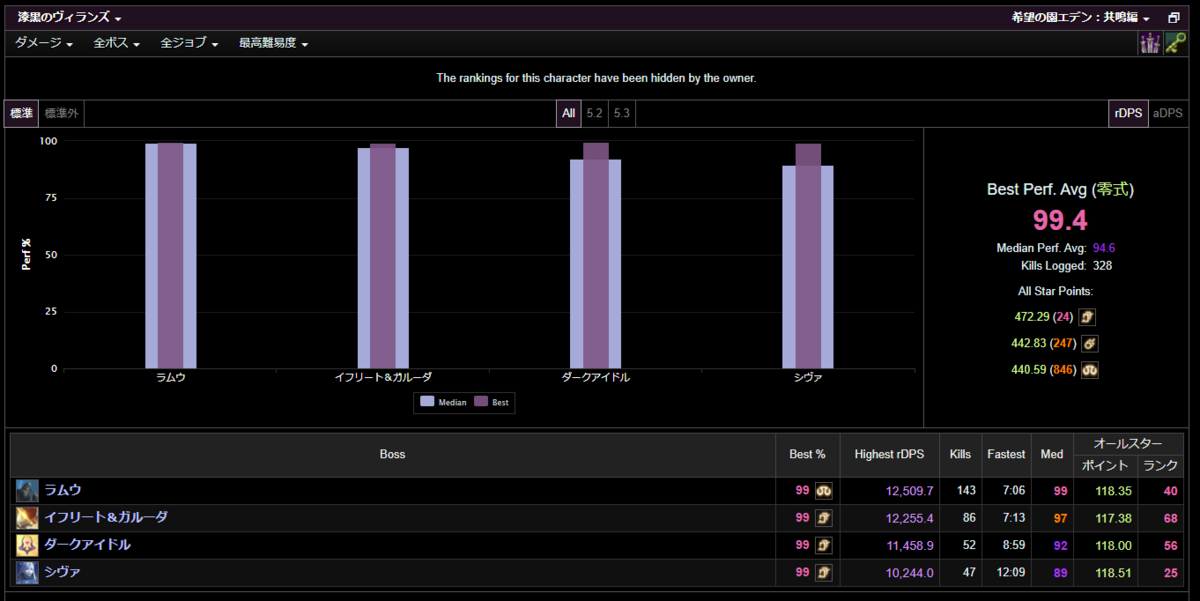Click the job icon next to 442.83 points
The height and width of the screenshot is (601, 1200).
pos(1091,343)
